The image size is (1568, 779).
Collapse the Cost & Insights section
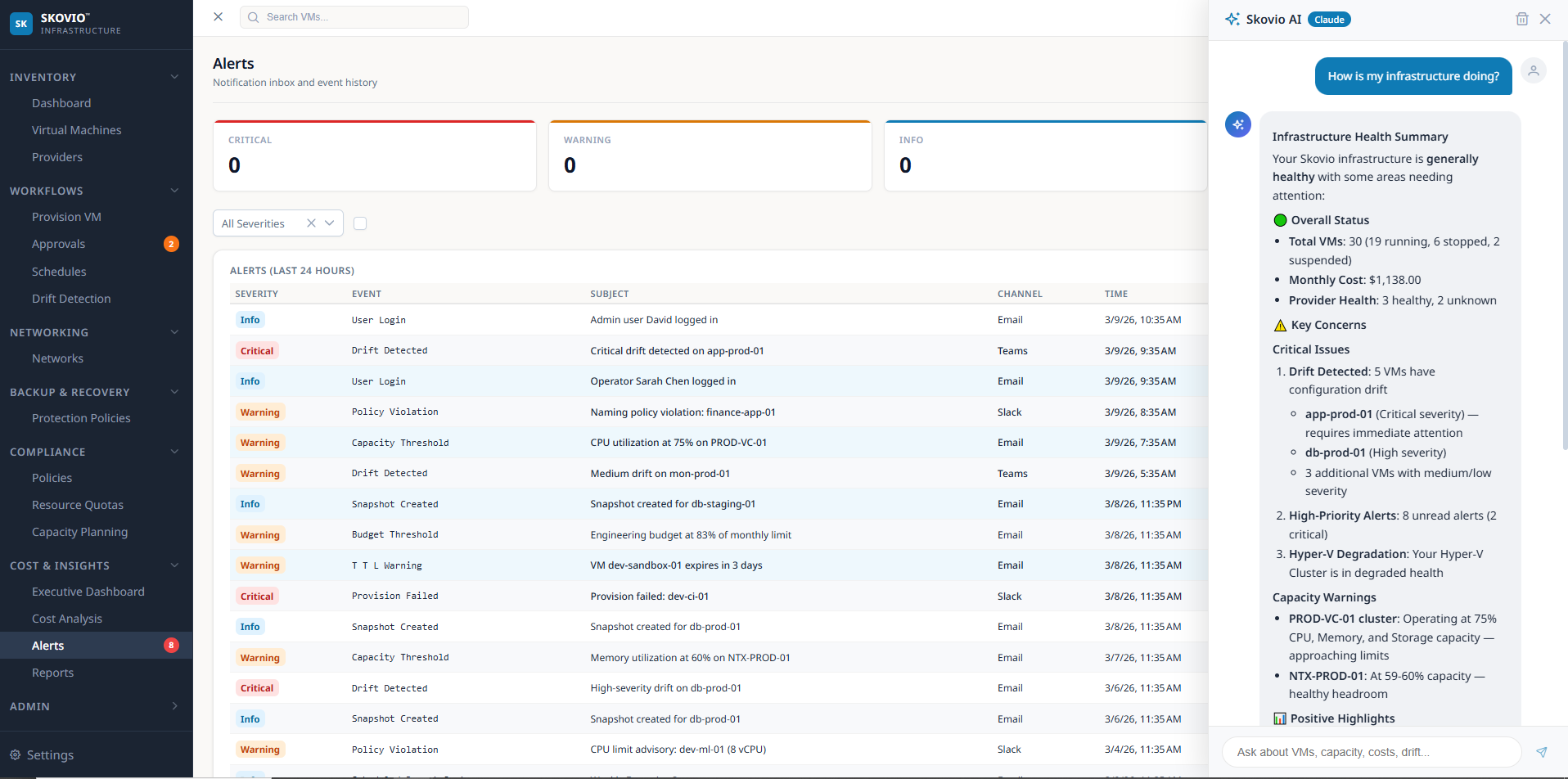[x=174, y=565]
